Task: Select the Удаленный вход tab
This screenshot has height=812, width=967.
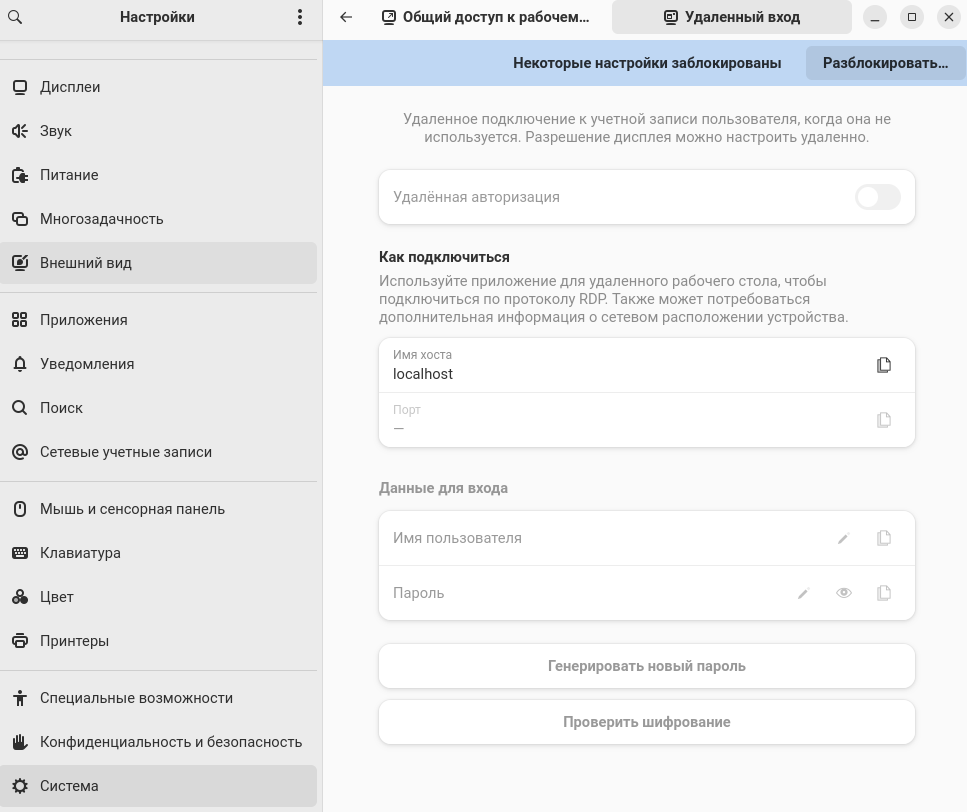Action: coord(731,17)
